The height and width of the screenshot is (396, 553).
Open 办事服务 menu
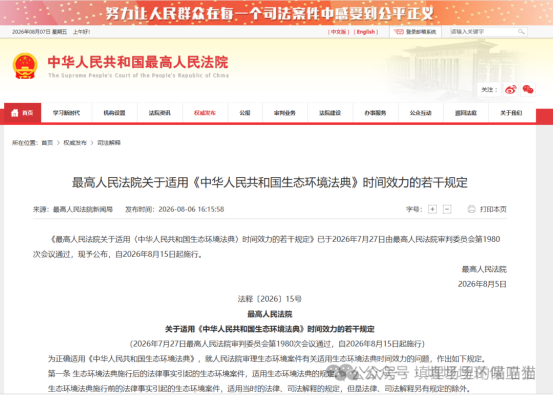pos(375,113)
